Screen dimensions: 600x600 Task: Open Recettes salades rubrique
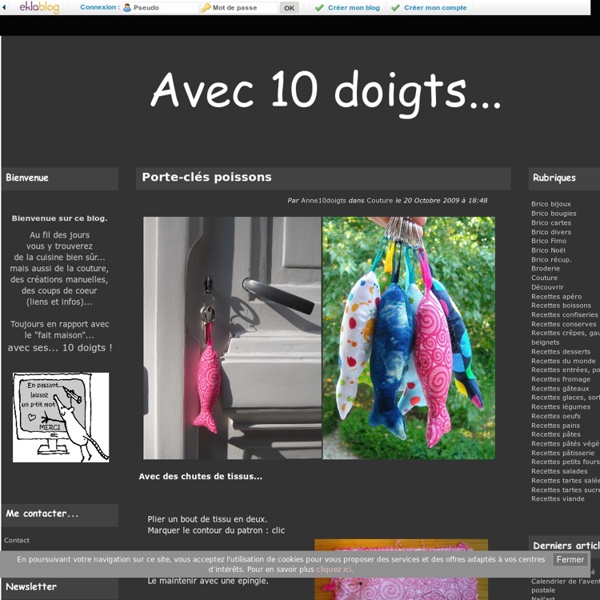[559, 471]
